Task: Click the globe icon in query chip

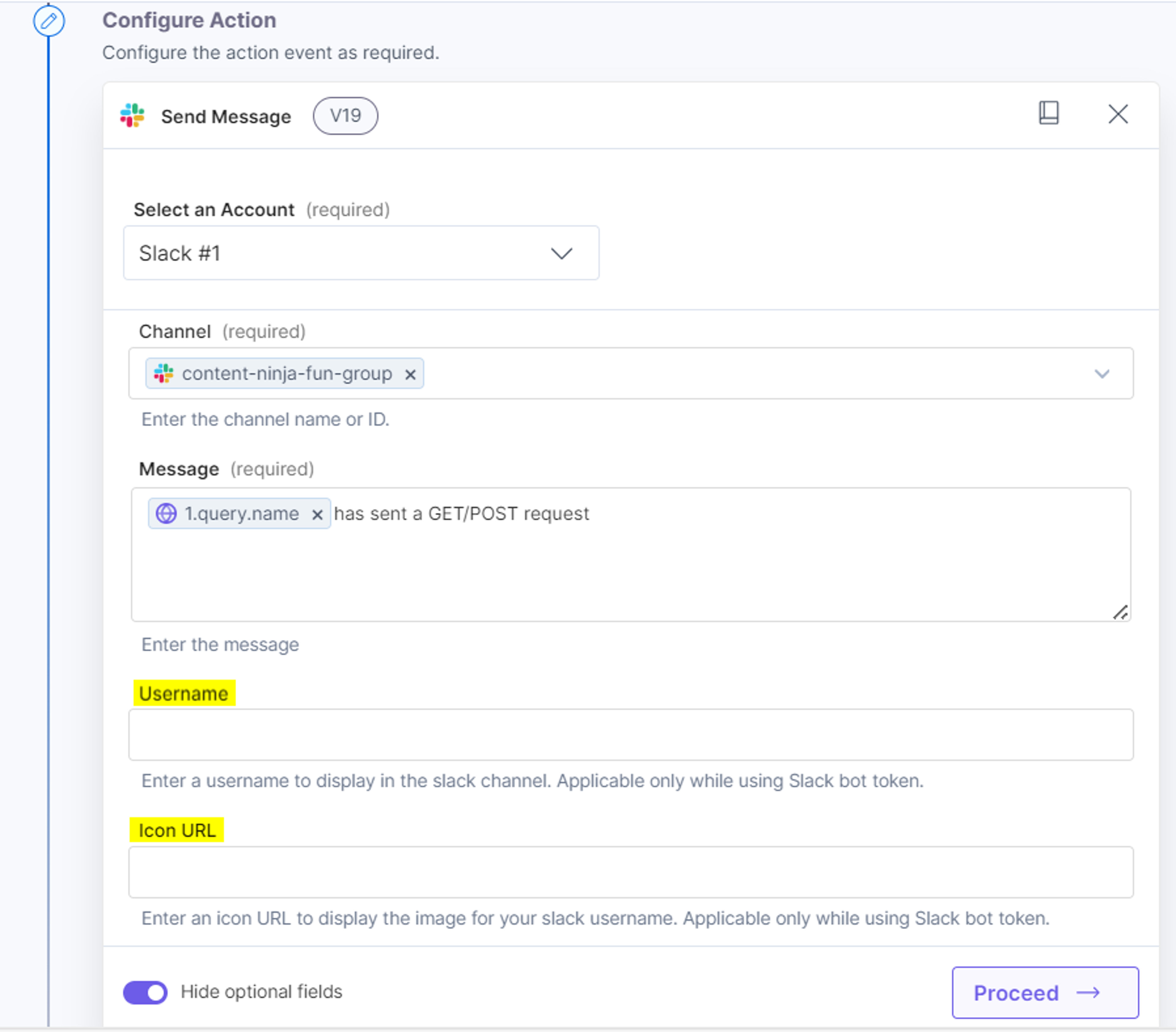Action: [x=166, y=513]
